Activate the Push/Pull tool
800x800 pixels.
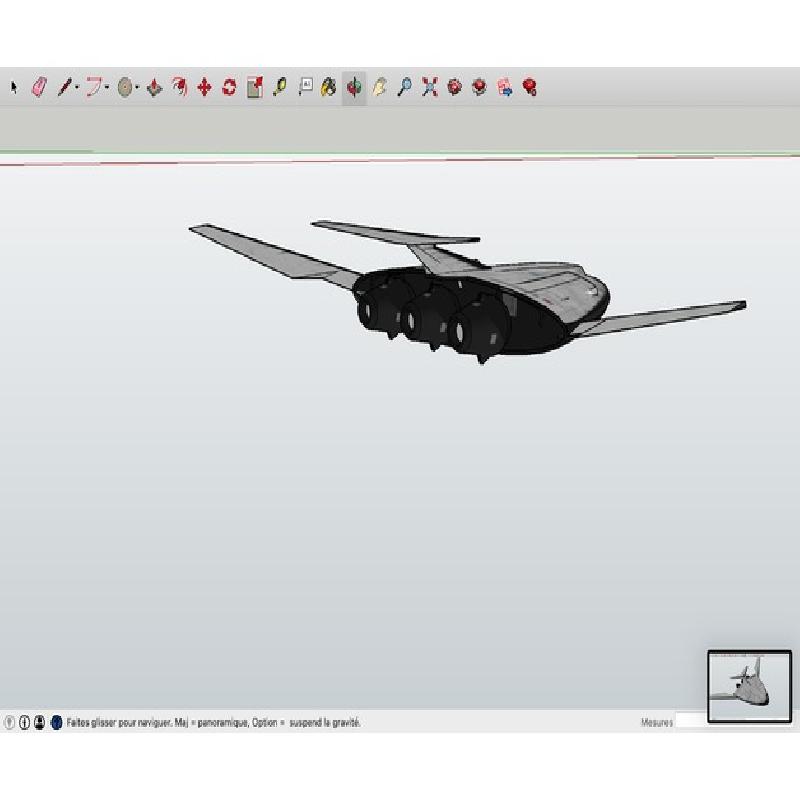click(154, 88)
